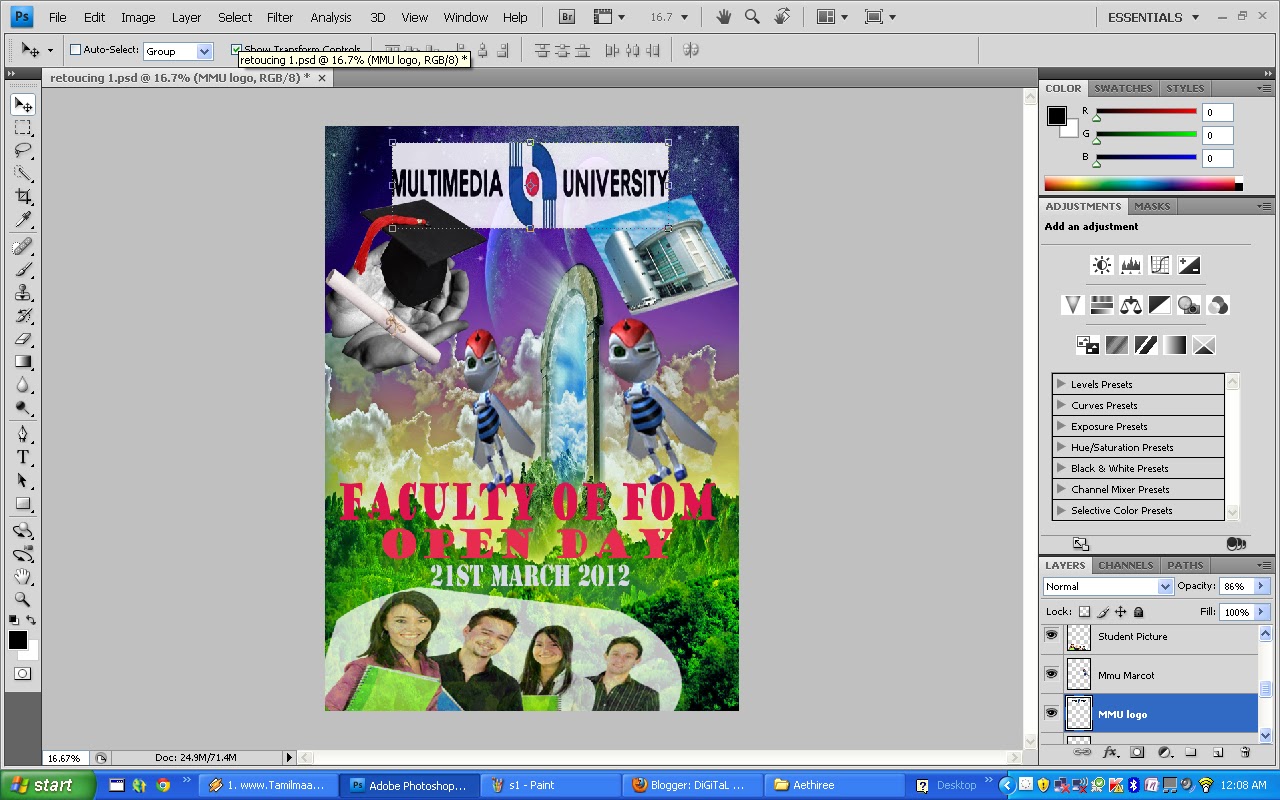
Task: Expand Hue/Saturation Presets
Action: coord(1061,447)
